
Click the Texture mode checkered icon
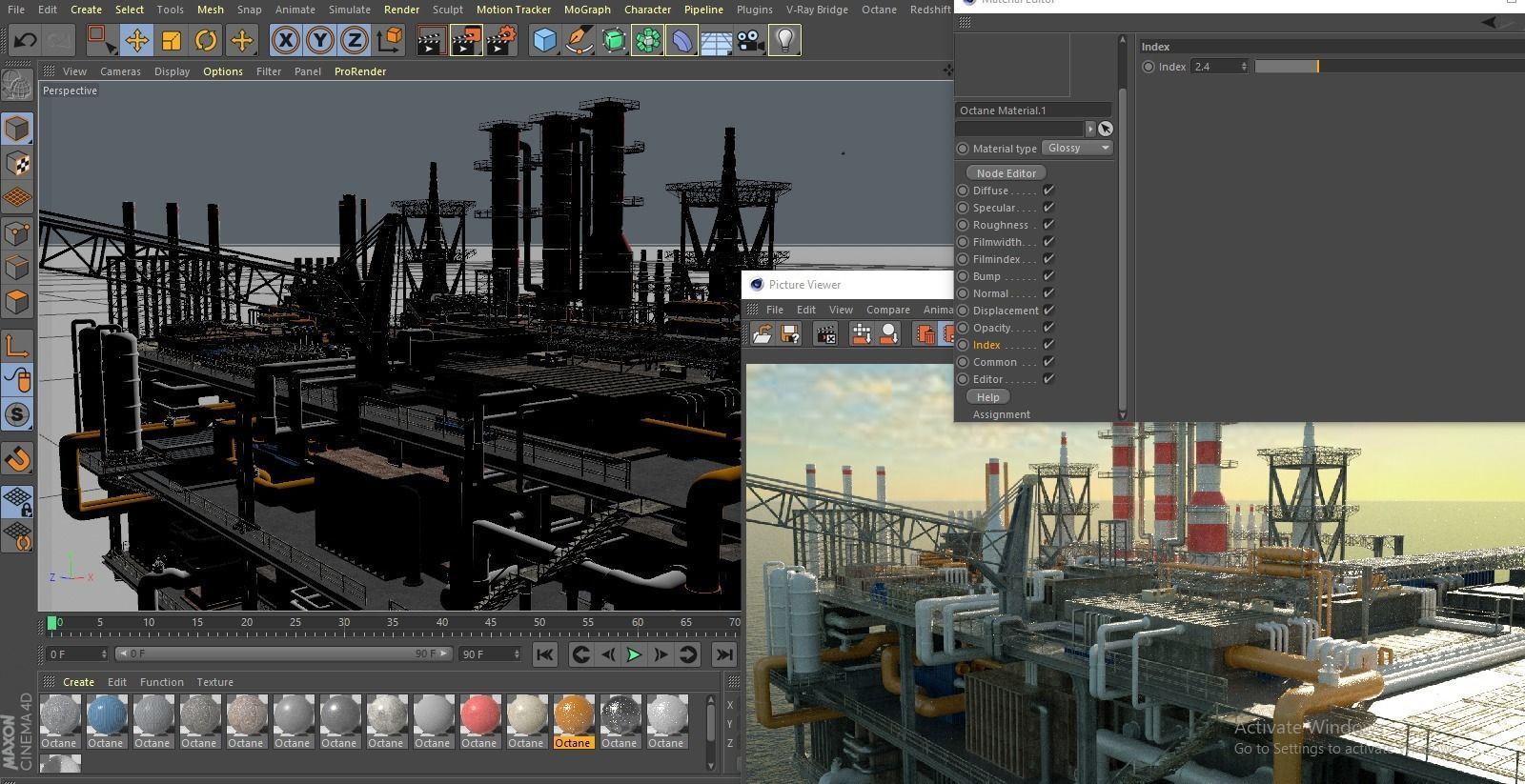pos(17,164)
